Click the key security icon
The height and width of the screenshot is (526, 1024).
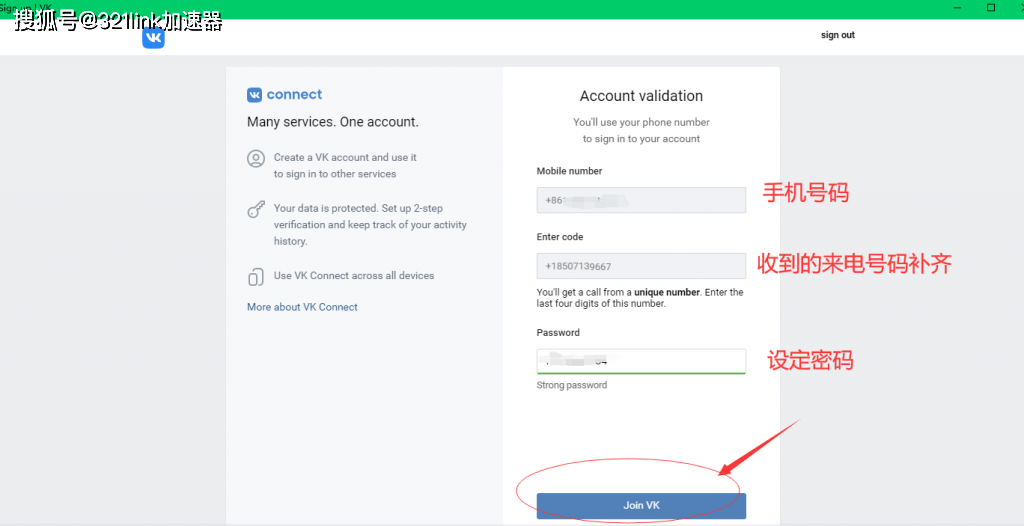(x=256, y=210)
